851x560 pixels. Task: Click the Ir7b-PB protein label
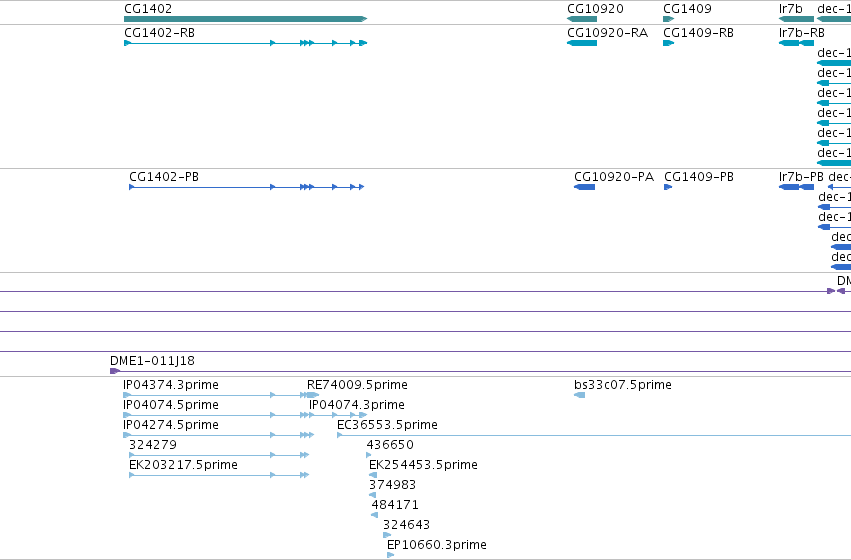tap(801, 176)
